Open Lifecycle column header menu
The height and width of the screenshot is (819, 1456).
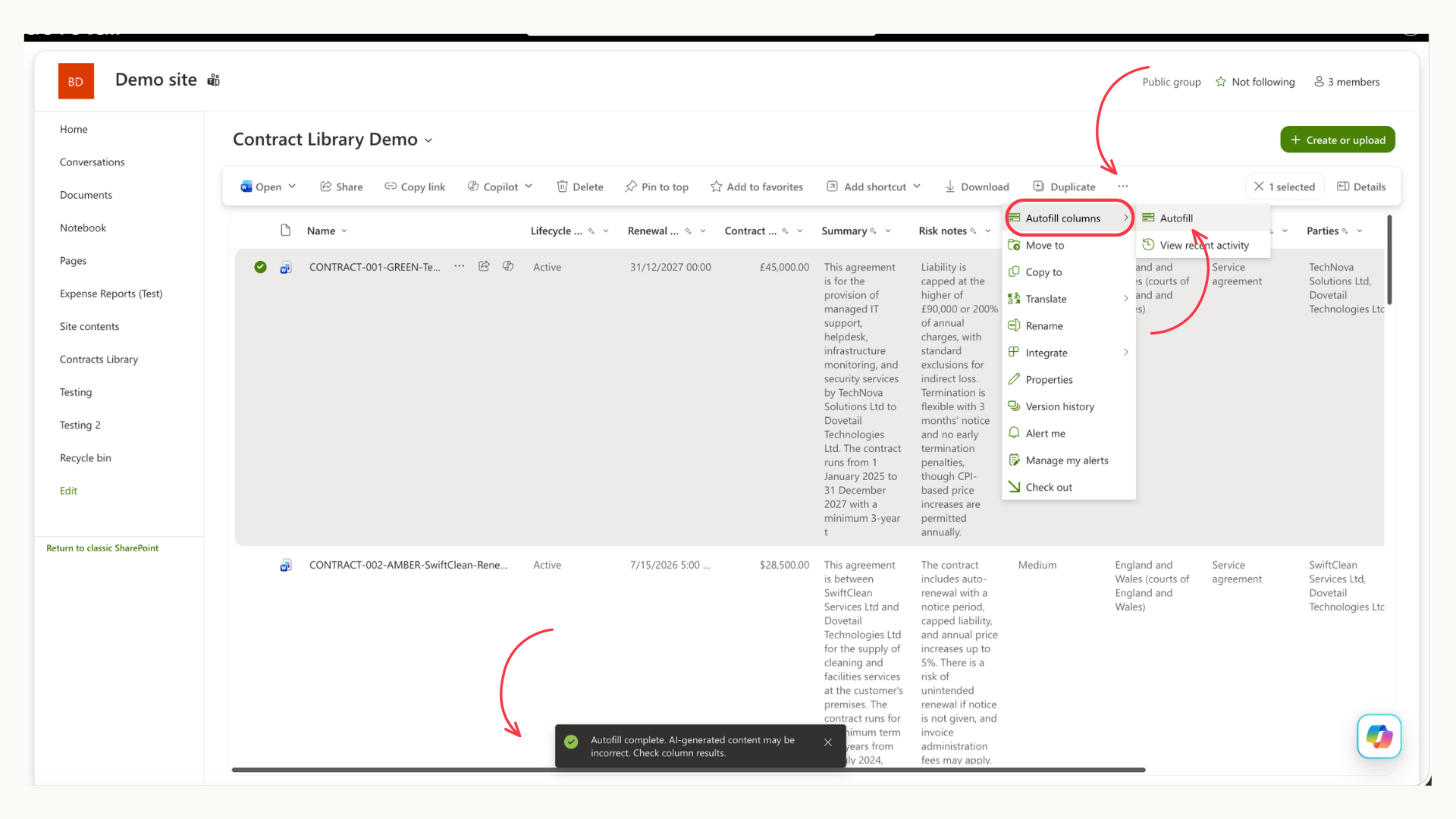pyautogui.click(x=606, y=231)
